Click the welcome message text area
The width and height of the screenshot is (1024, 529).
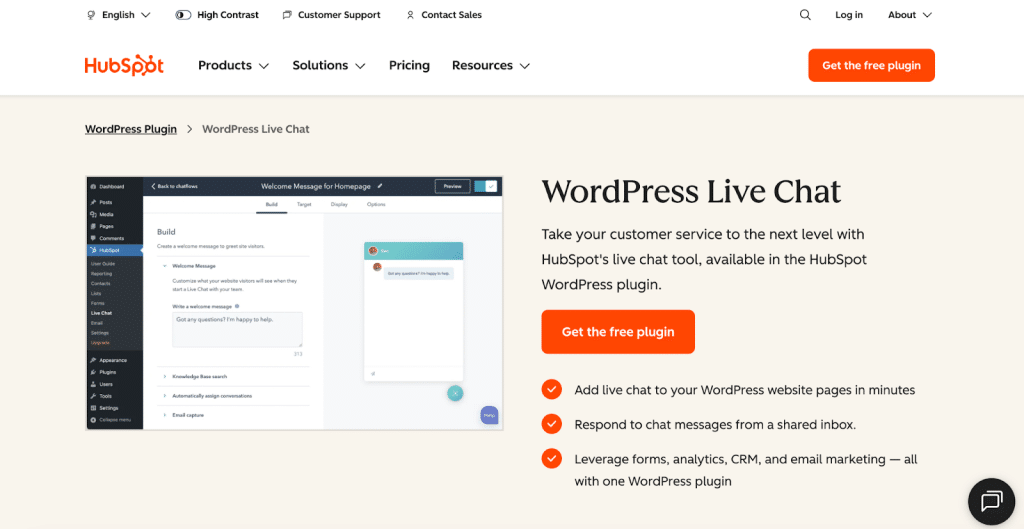pos(237,329)
